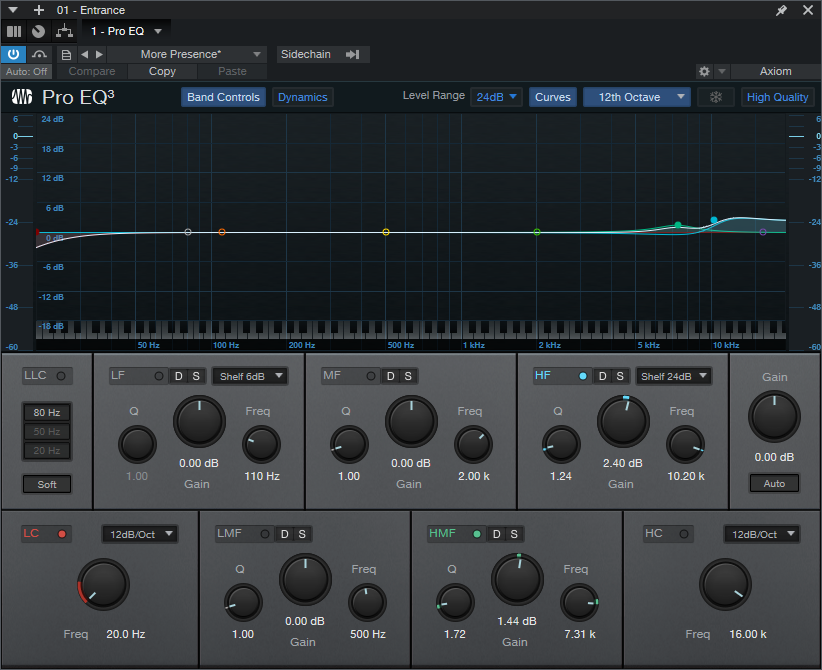
Task: Click the lime LMF band node on graph
Action: tap(536, 232)
